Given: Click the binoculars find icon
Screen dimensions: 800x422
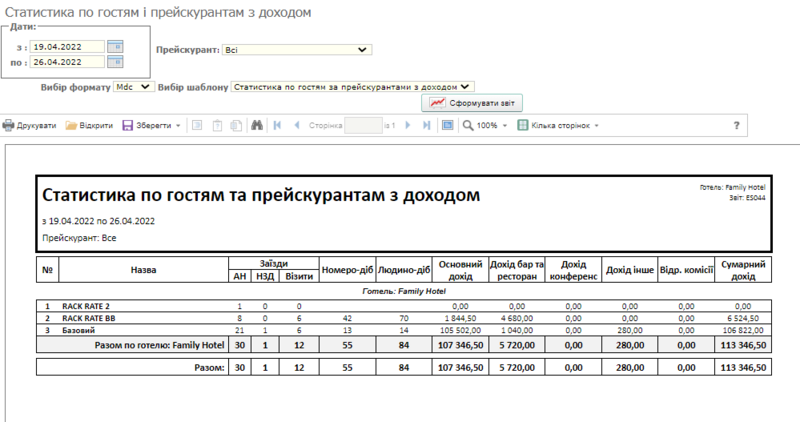Looking at the screenshot, I should click(256, 126).
